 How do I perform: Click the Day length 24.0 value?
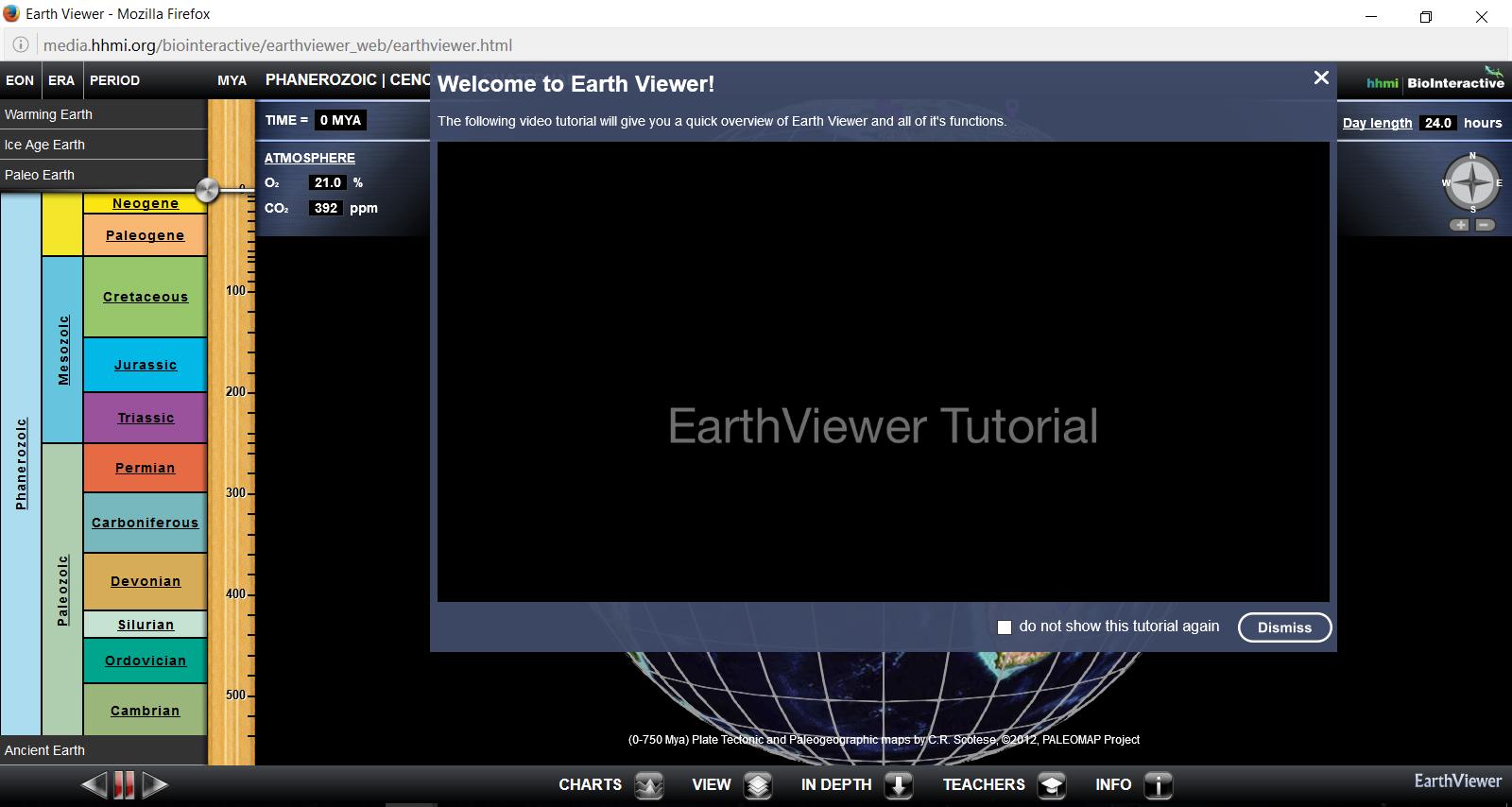pos(1437,123)
